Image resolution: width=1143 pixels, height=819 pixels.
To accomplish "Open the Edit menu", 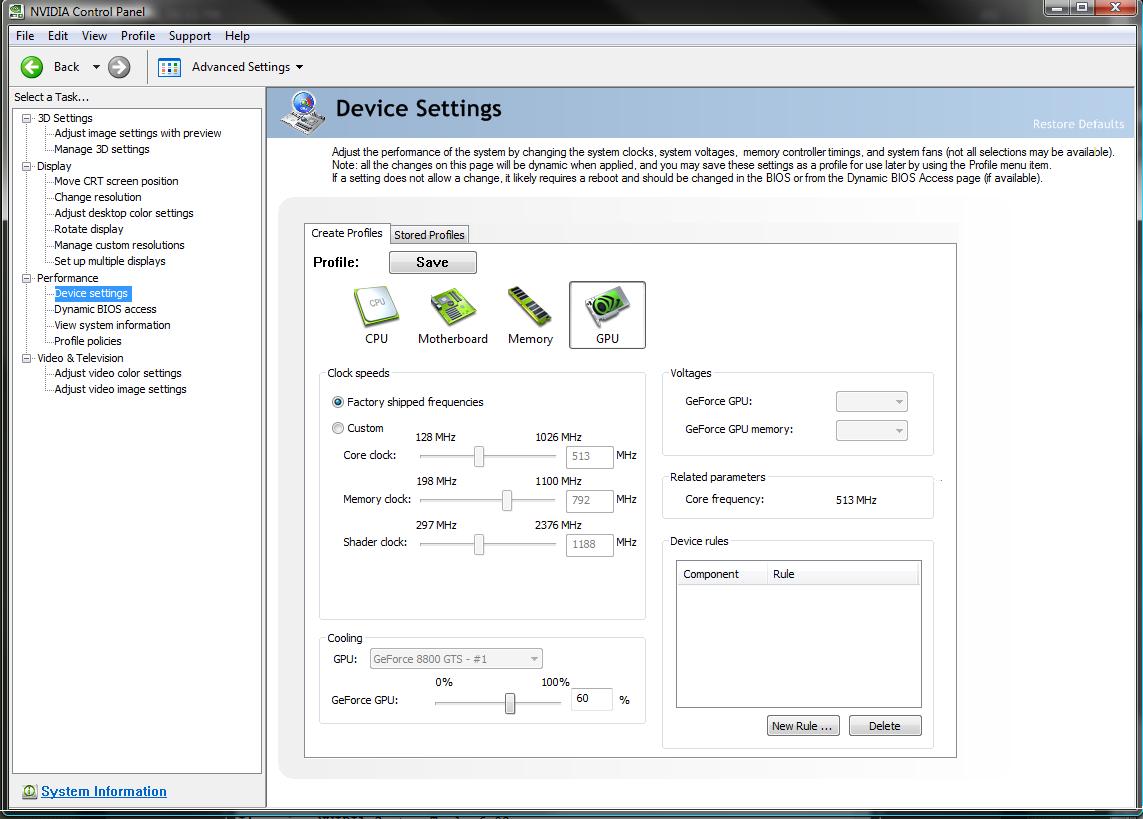I will [x=58, y=36].
